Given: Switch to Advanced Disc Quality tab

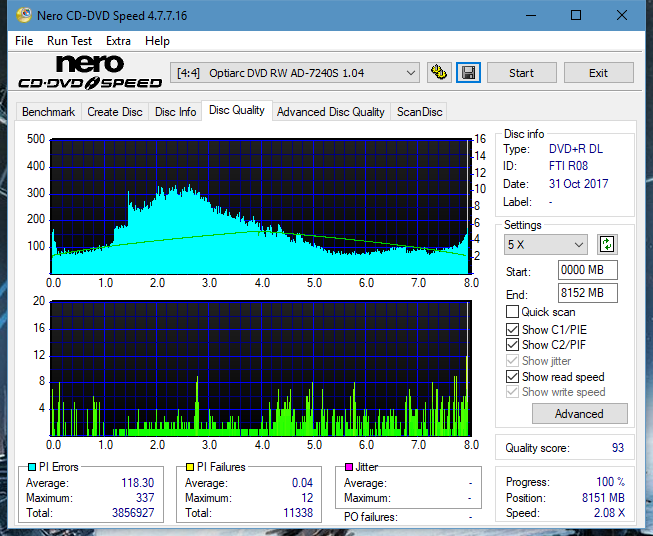Looking at the screenshot, I should (x=331, y=112).
